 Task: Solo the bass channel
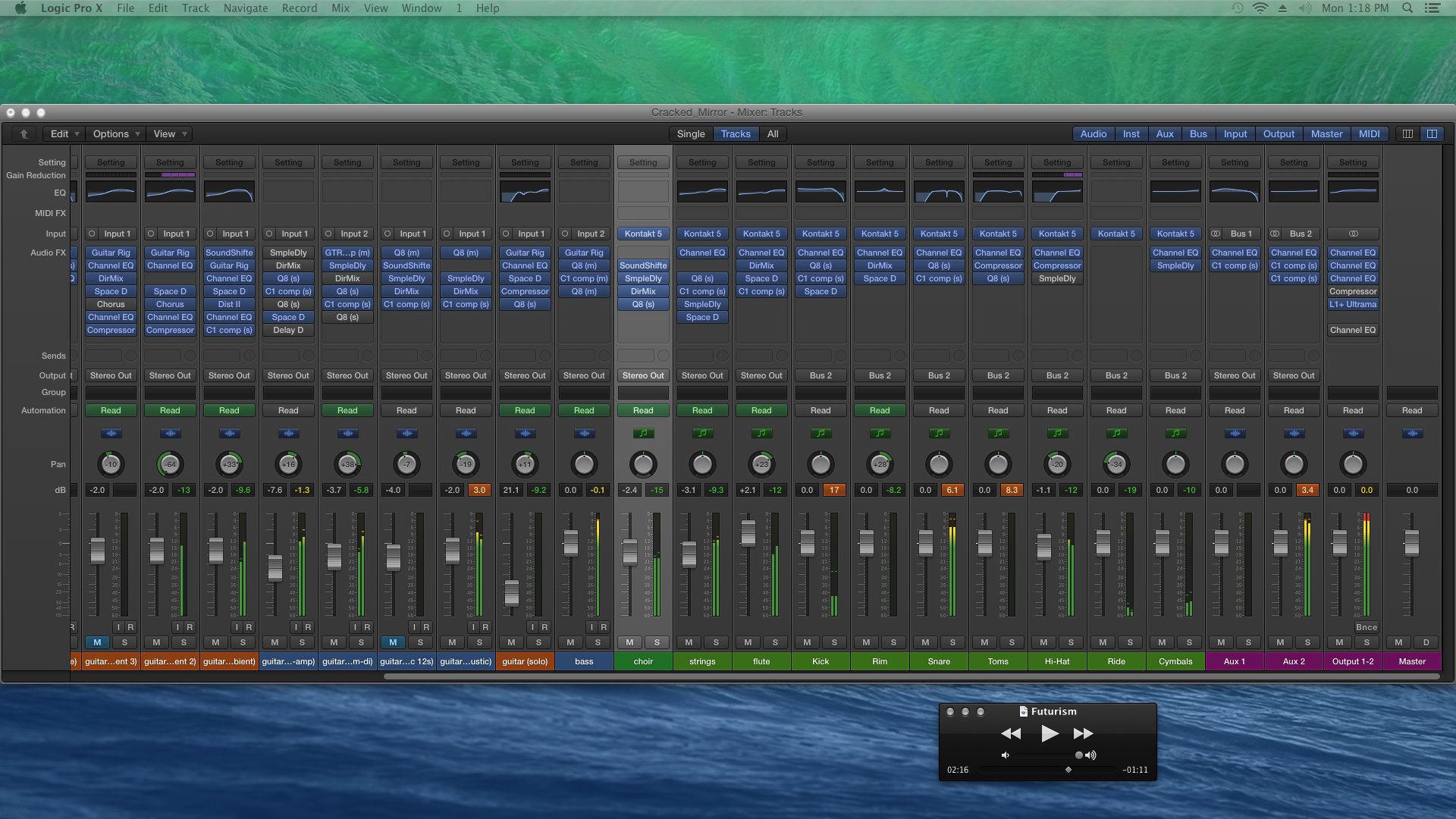coord(598,642)
